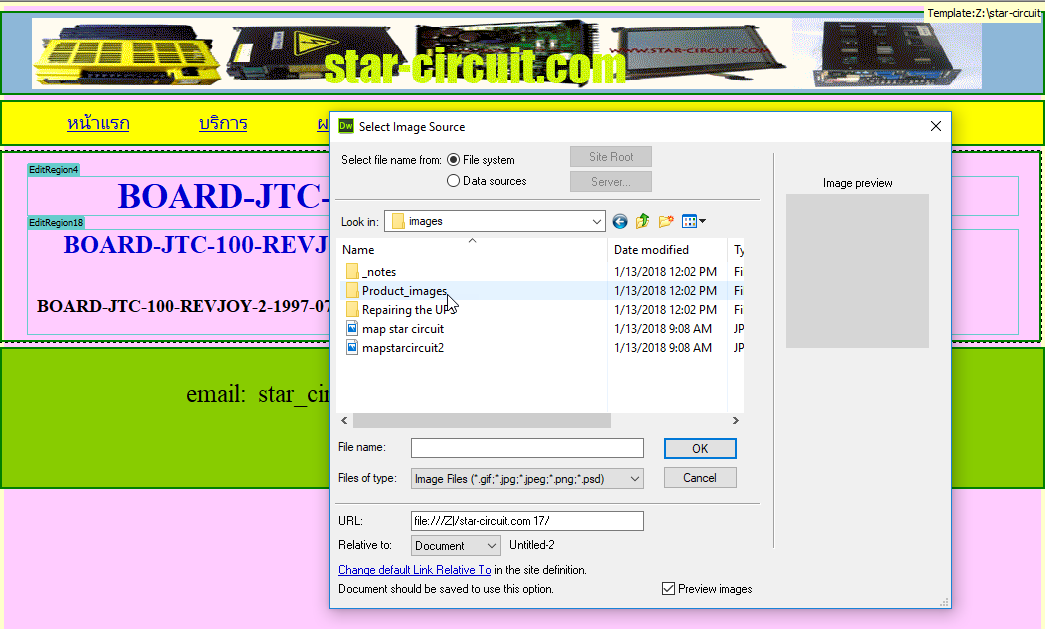This screenshot has height=629, width=1045.
Task: Click the disabled Server... button
Action: tap(610, 181)
